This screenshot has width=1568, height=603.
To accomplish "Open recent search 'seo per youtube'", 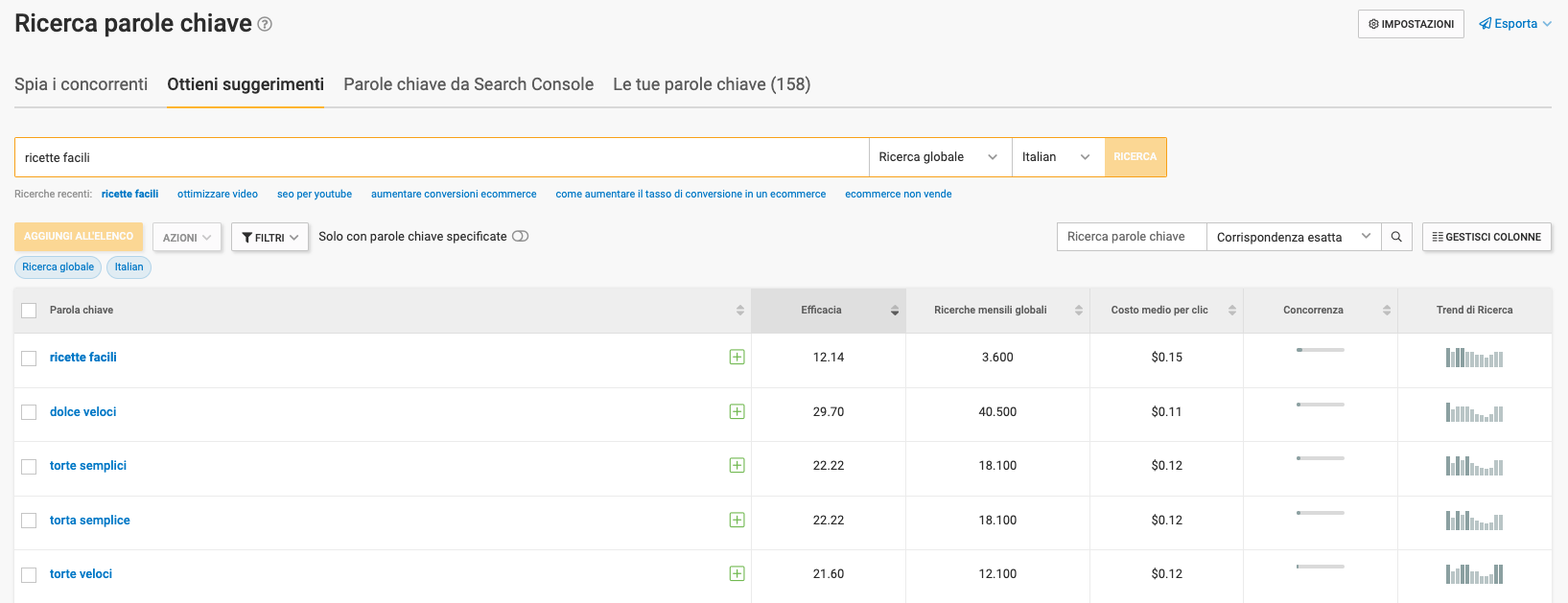I will [x=315, y=194].
